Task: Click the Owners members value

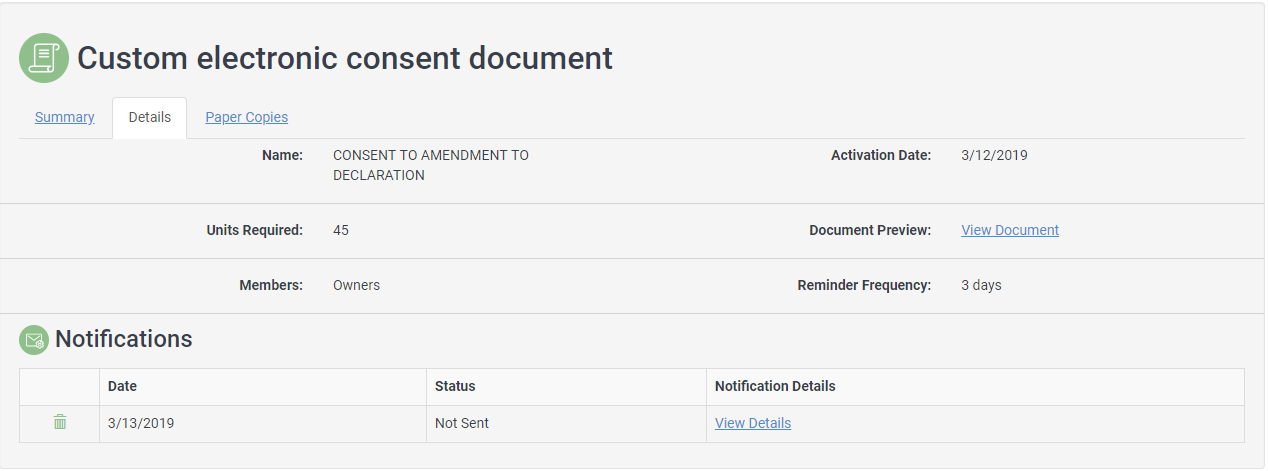Action: (x=356, y=285)
